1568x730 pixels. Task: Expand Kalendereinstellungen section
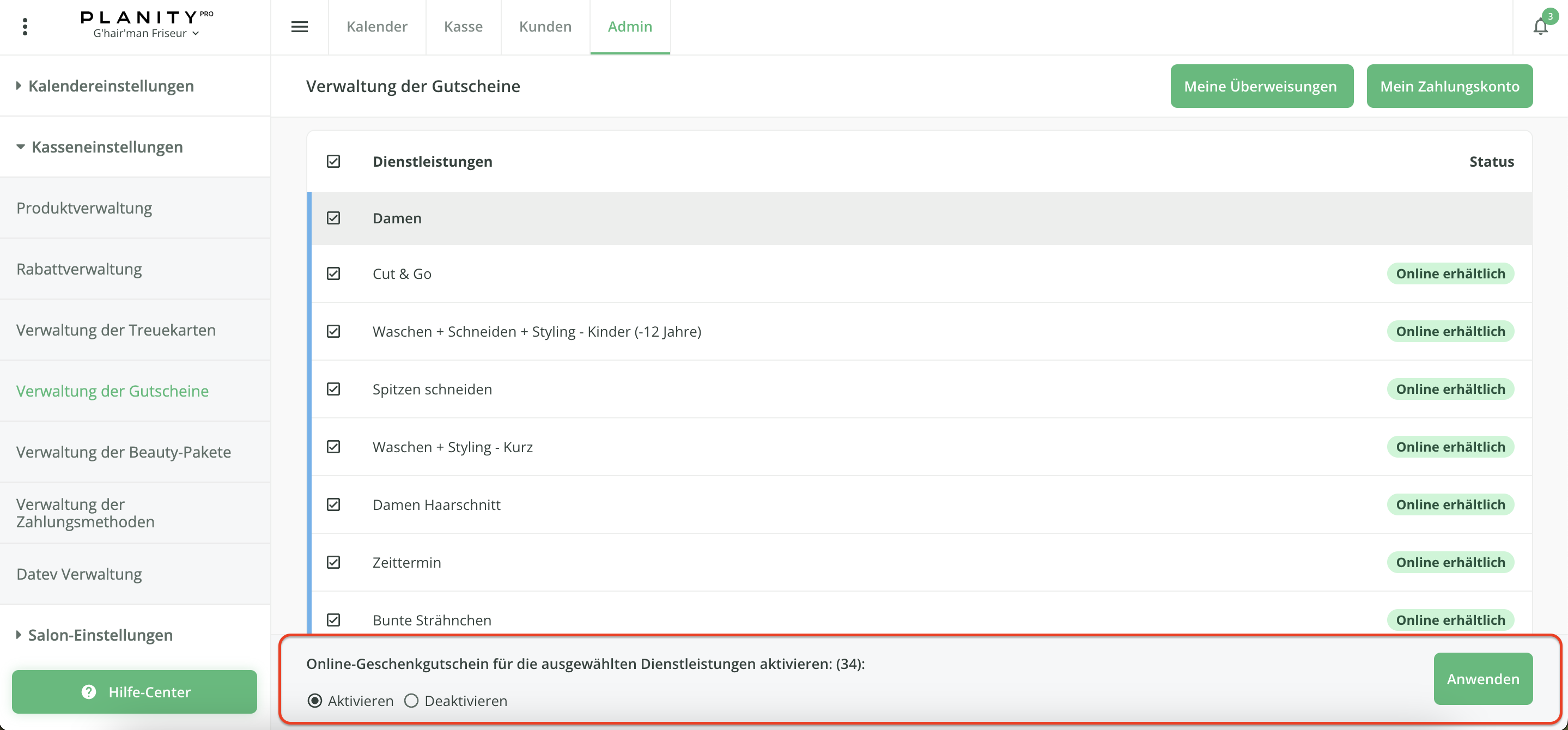click(111, 86)
